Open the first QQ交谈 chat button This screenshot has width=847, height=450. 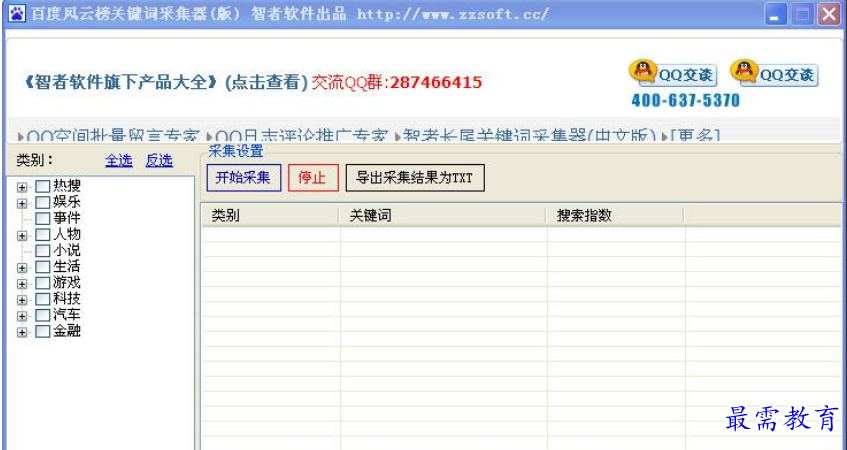(x=673, y=73)
